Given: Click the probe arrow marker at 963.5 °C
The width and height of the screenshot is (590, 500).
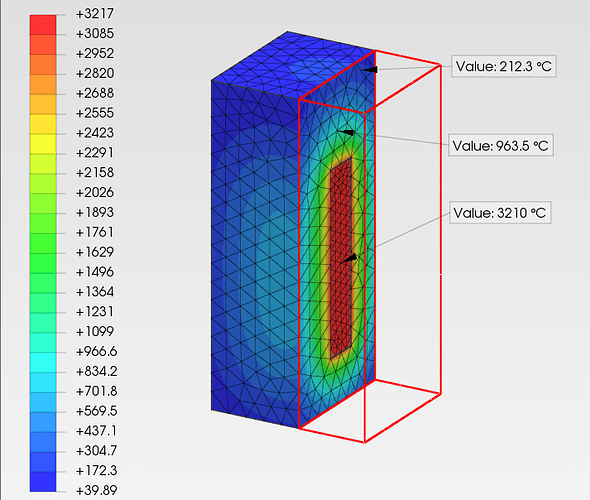Looking at the screenshot, I should pyautogui.click(x=346, y=132).
